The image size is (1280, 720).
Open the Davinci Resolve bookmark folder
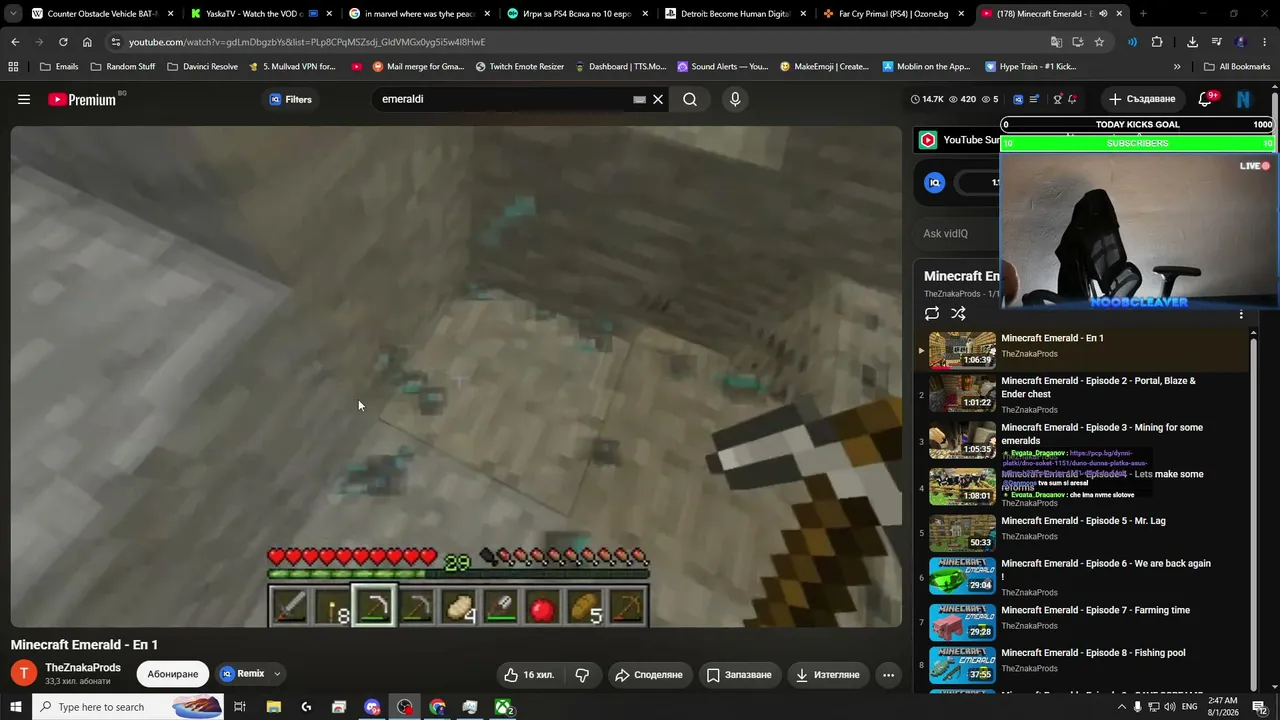coord(202,67)
